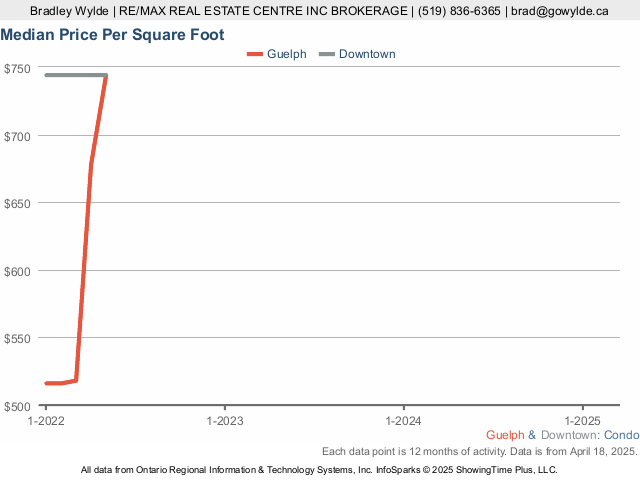This screenshot has width=640, height=480.
Task: Click the $750 y-axis label
Action: click(17, 69)
